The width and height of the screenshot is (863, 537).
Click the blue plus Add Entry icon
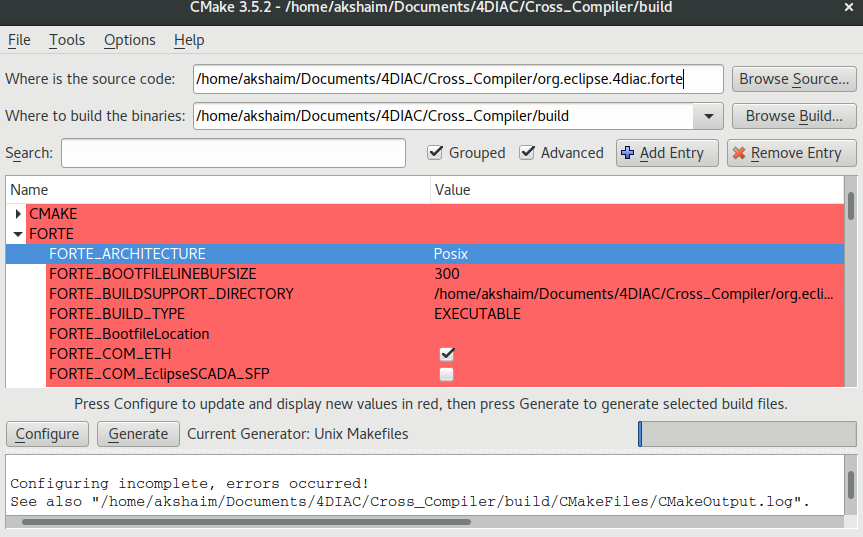627,153
